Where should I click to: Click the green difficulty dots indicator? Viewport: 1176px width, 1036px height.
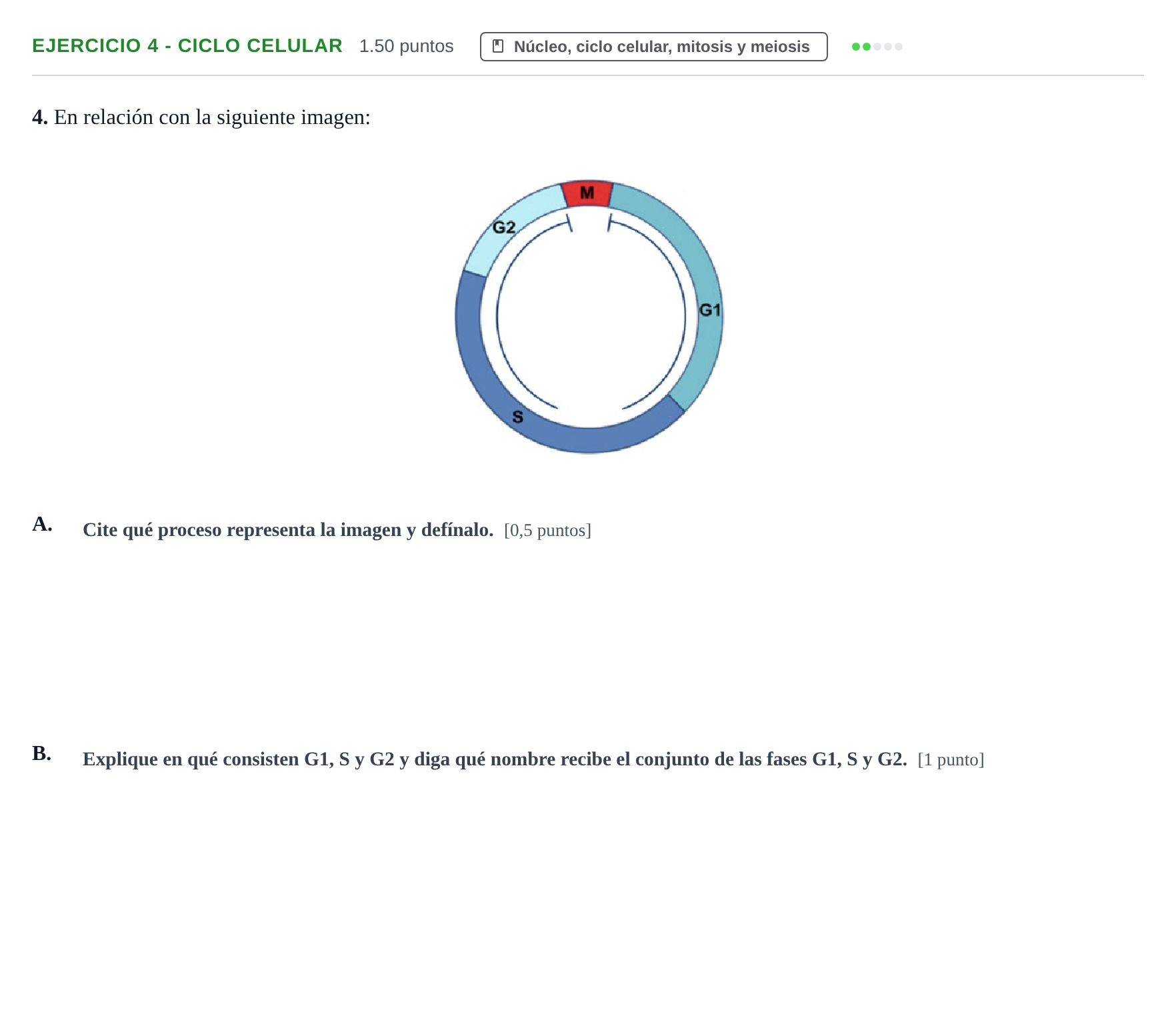(877, 47)
